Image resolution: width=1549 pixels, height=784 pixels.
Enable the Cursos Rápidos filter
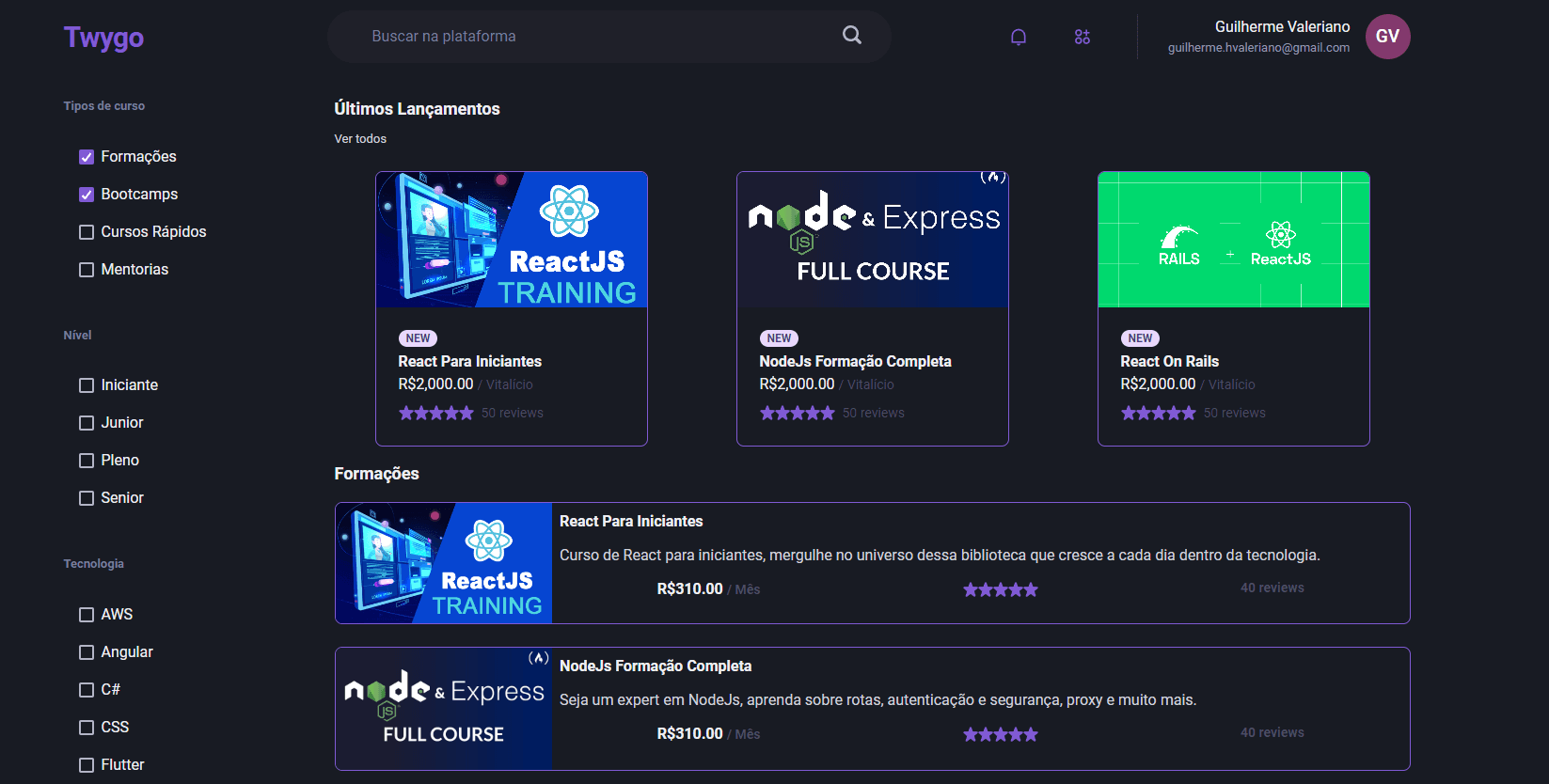pos(87,232)
